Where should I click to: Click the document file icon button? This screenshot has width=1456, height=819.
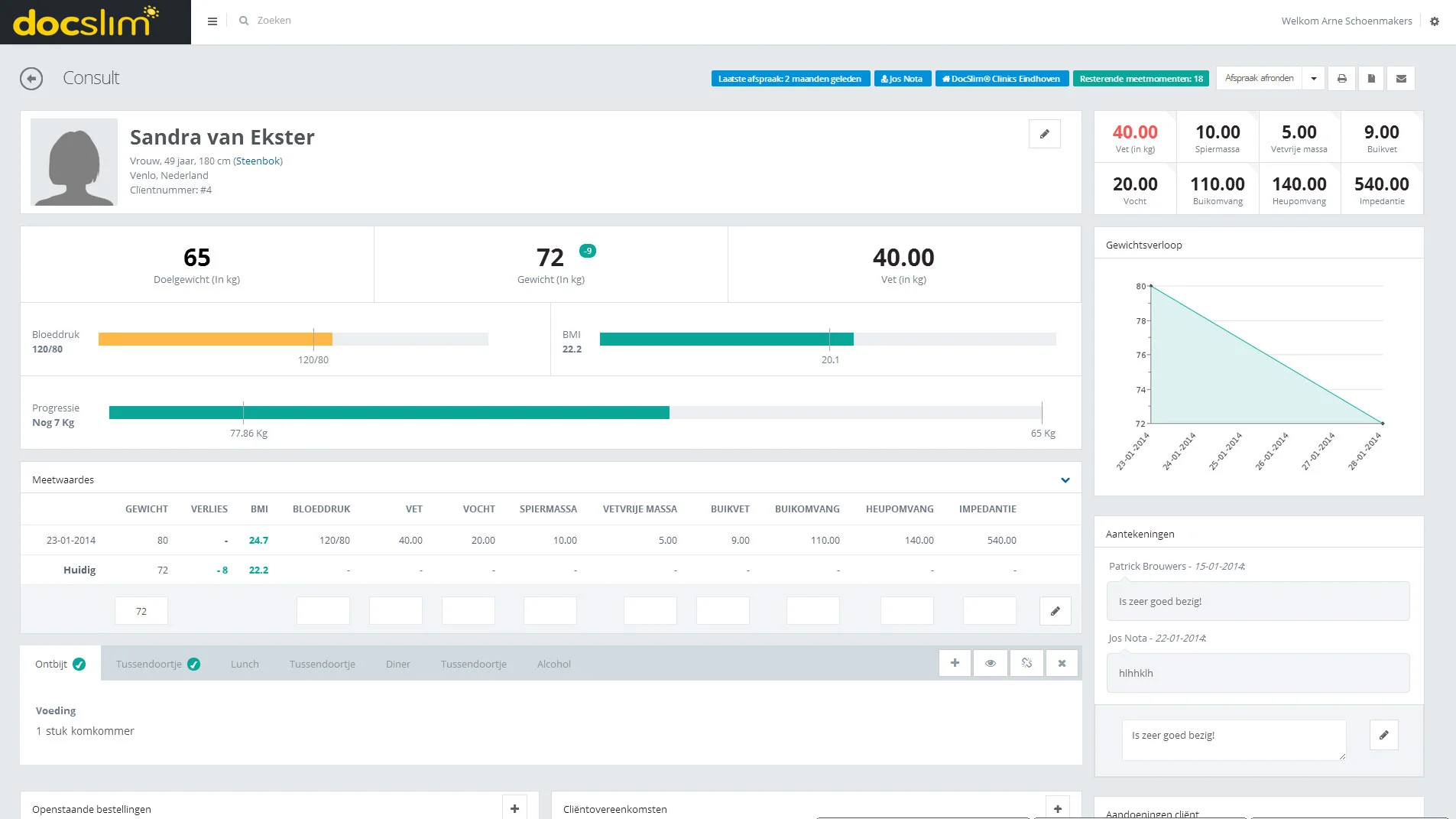(x=1371, y=79)
